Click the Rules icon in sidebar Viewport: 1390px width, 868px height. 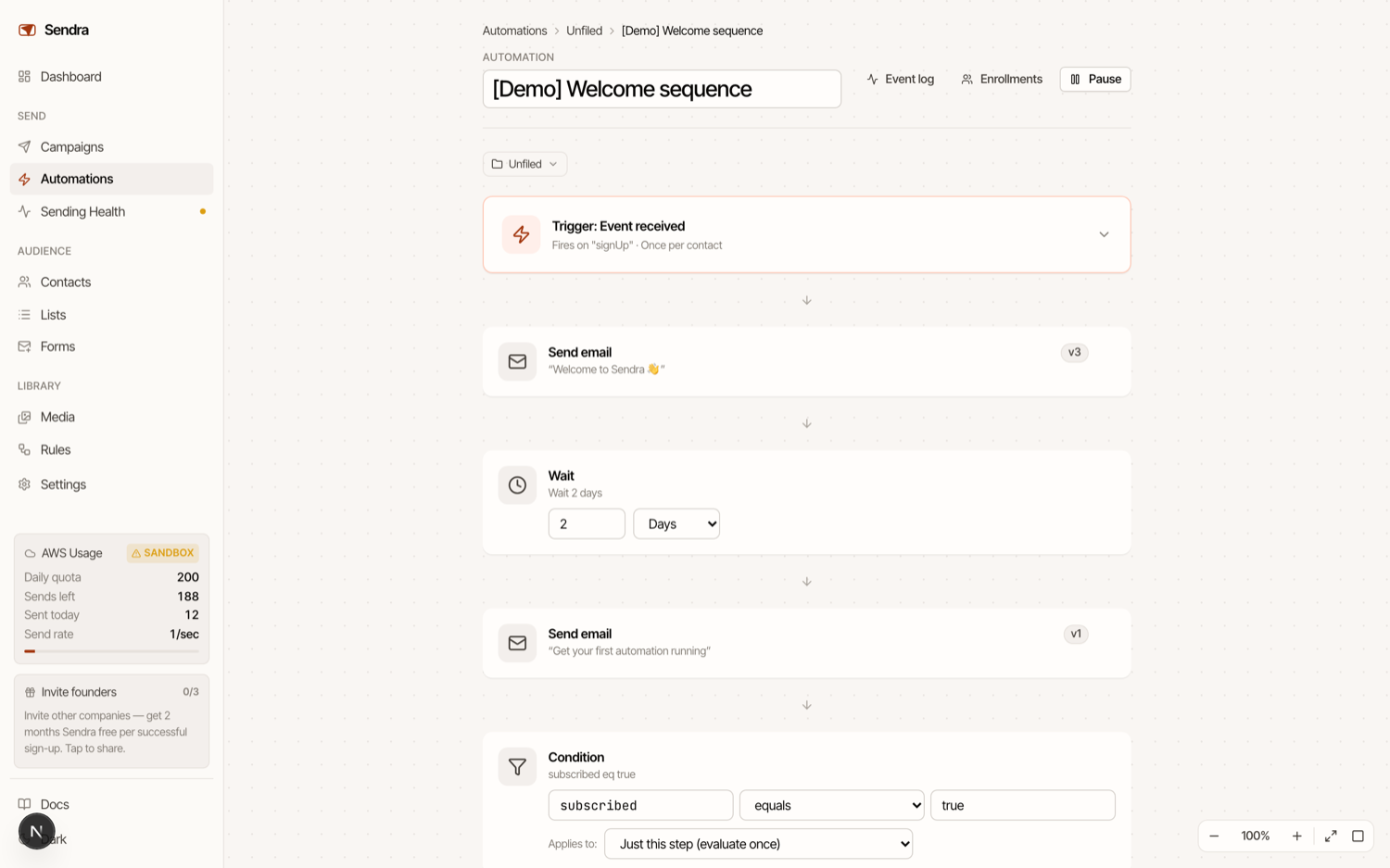pyautogui.click(x=25, y=449)
